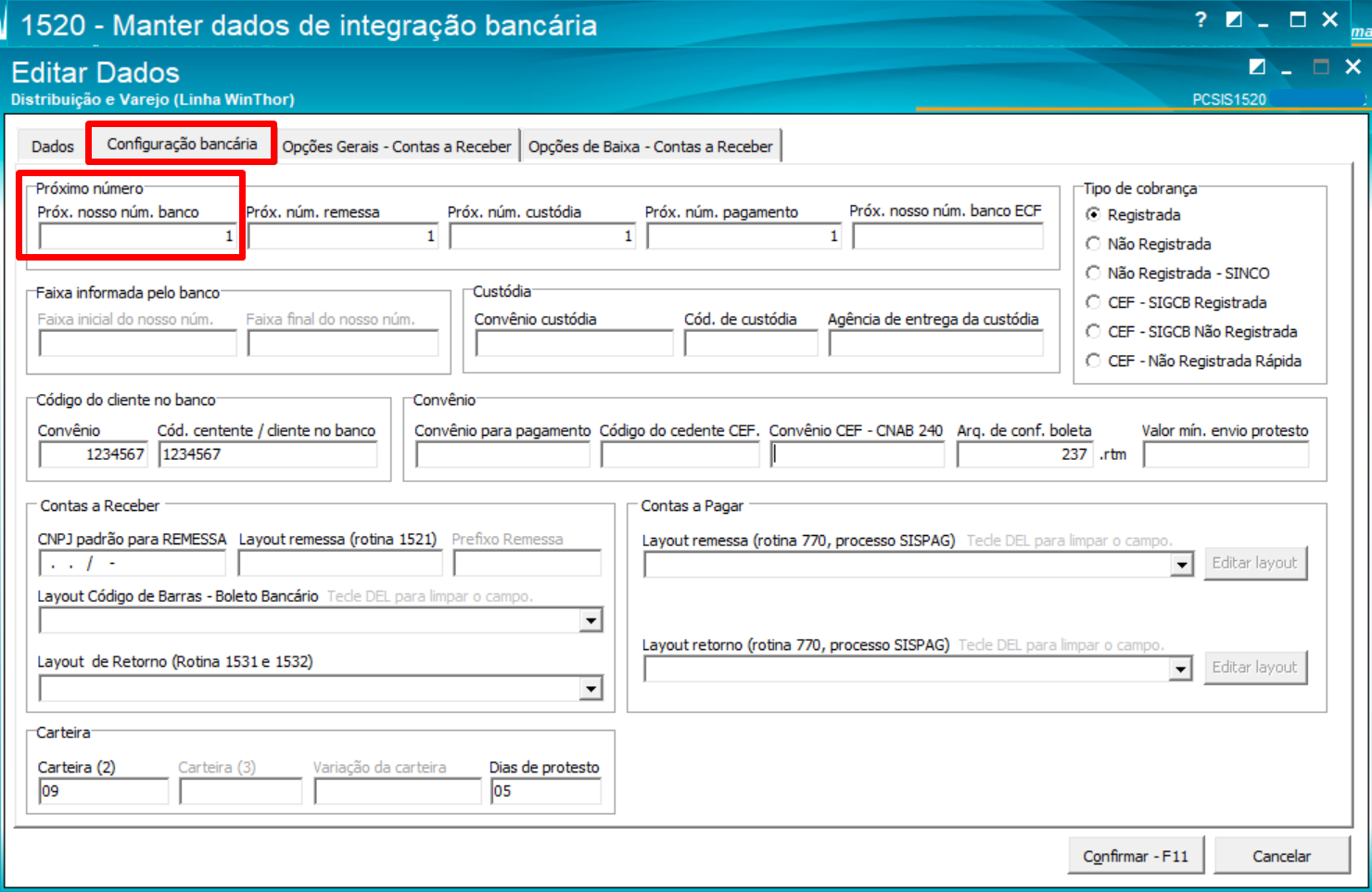Minimize the Editar Dados window
The image size is (1372, 892).
1287,70
